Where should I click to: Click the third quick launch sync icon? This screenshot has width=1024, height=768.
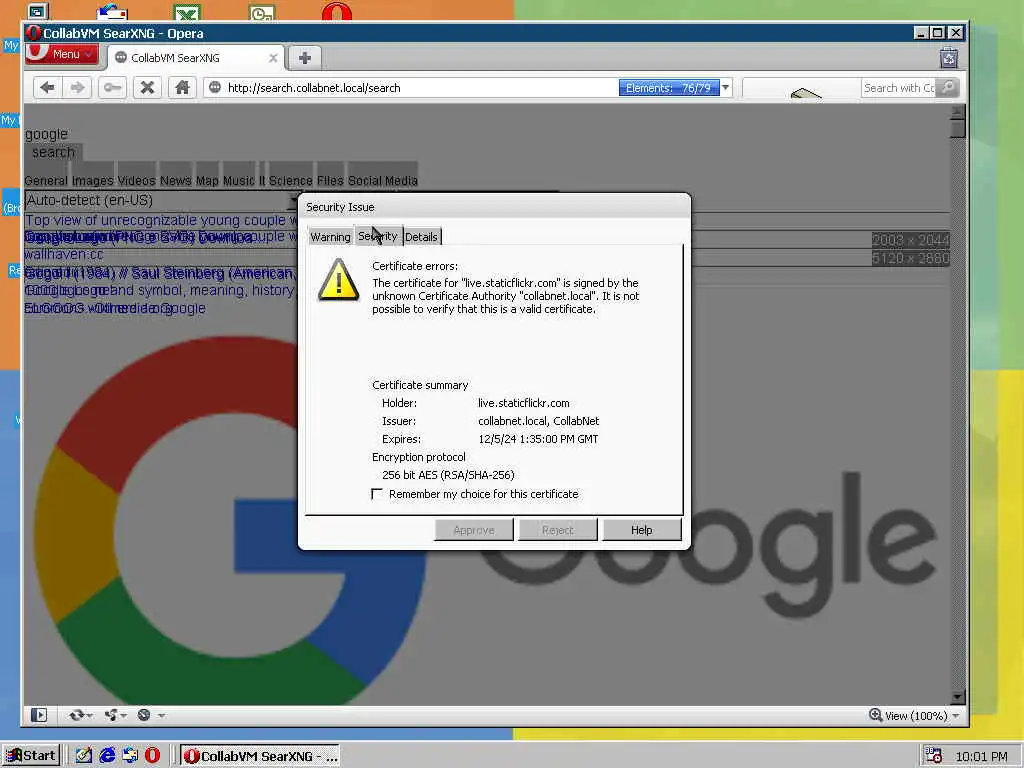[130, 756]
